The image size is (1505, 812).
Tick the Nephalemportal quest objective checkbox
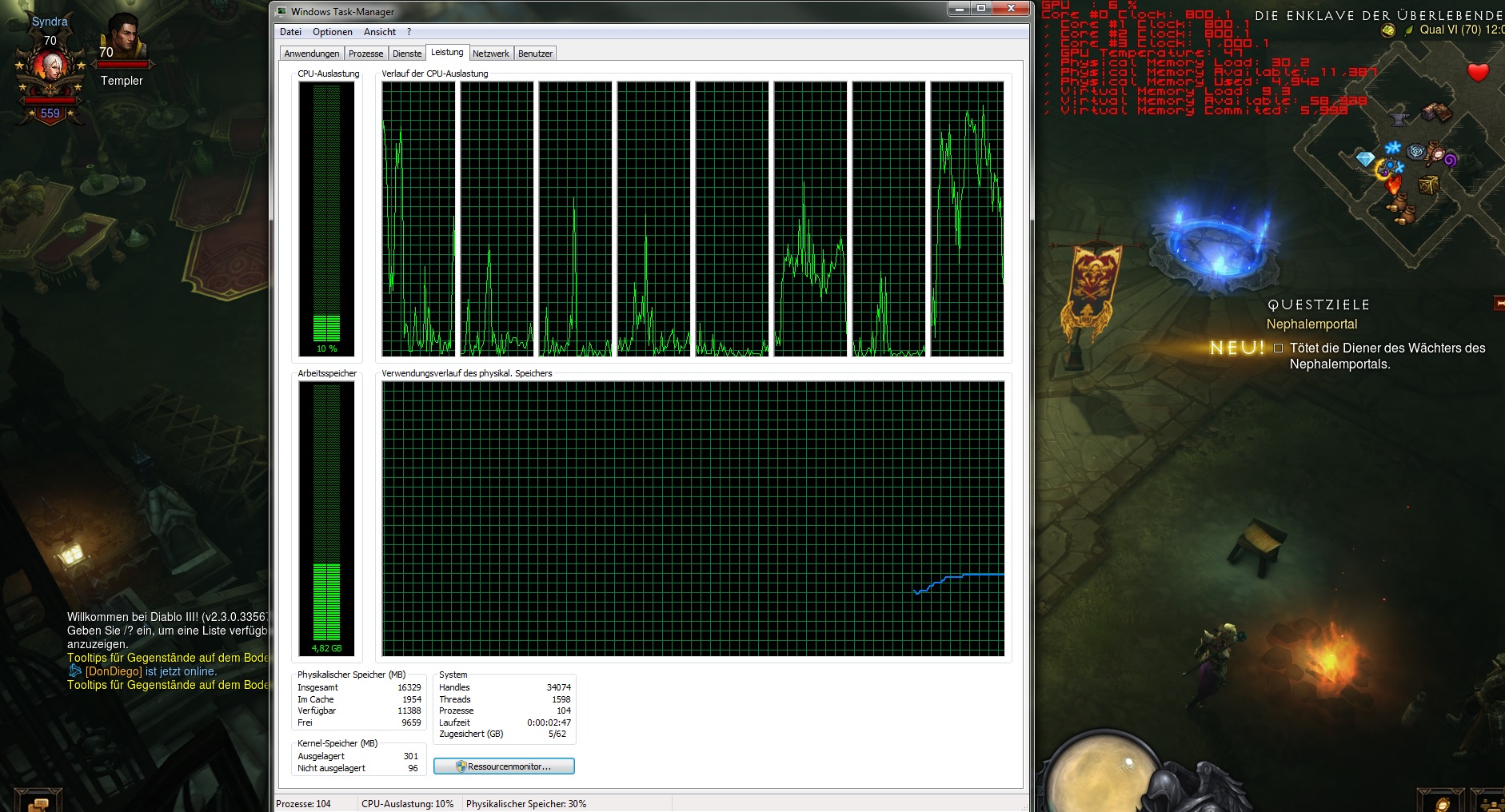pos(1278,348)
